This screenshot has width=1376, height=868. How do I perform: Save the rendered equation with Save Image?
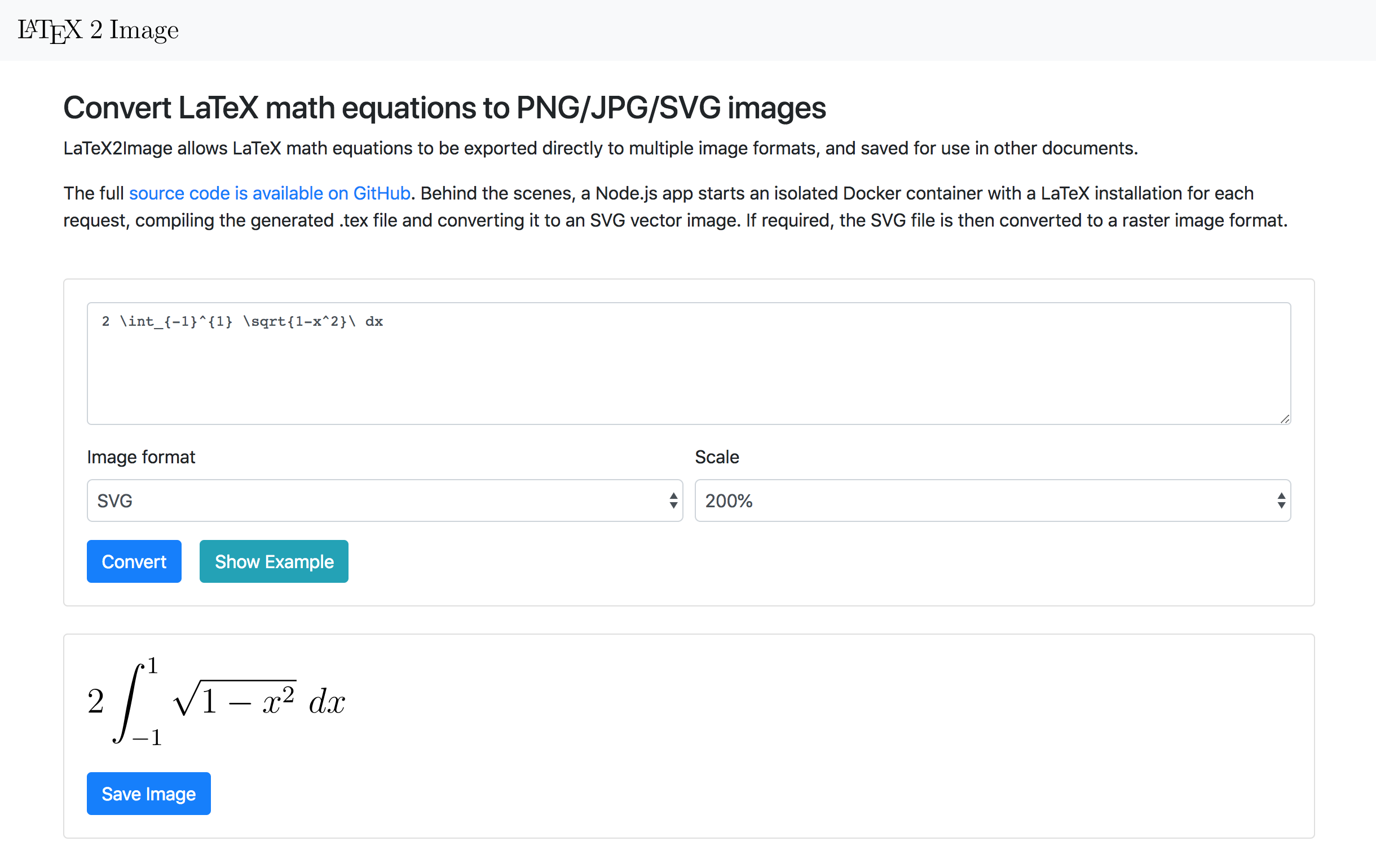tap(148, 793)
